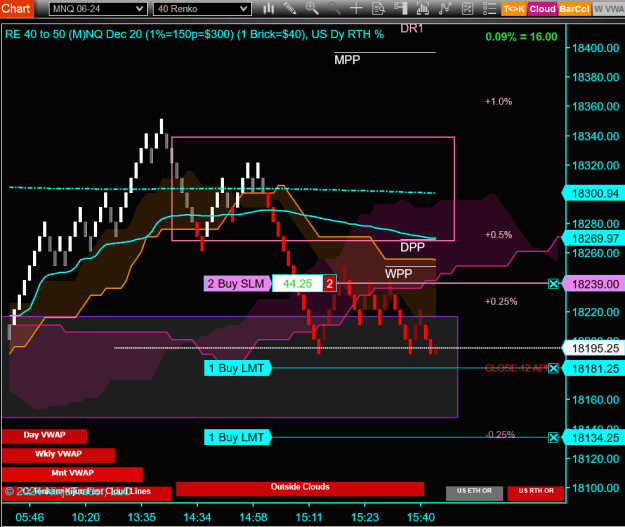
Task: Click the zoom in magnifier icon
Action: 312,8
